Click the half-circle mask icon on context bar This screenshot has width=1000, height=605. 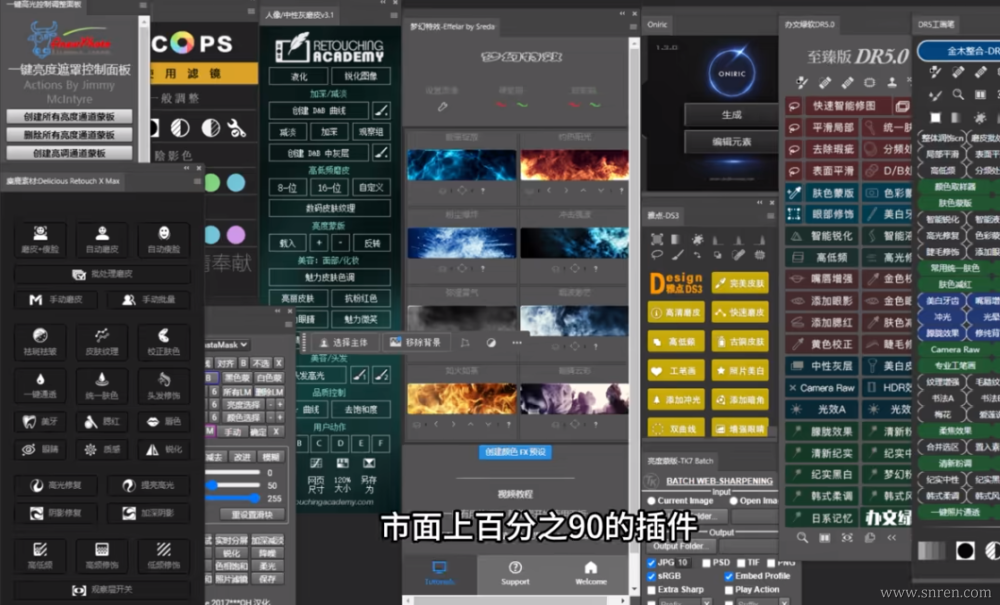491,342
